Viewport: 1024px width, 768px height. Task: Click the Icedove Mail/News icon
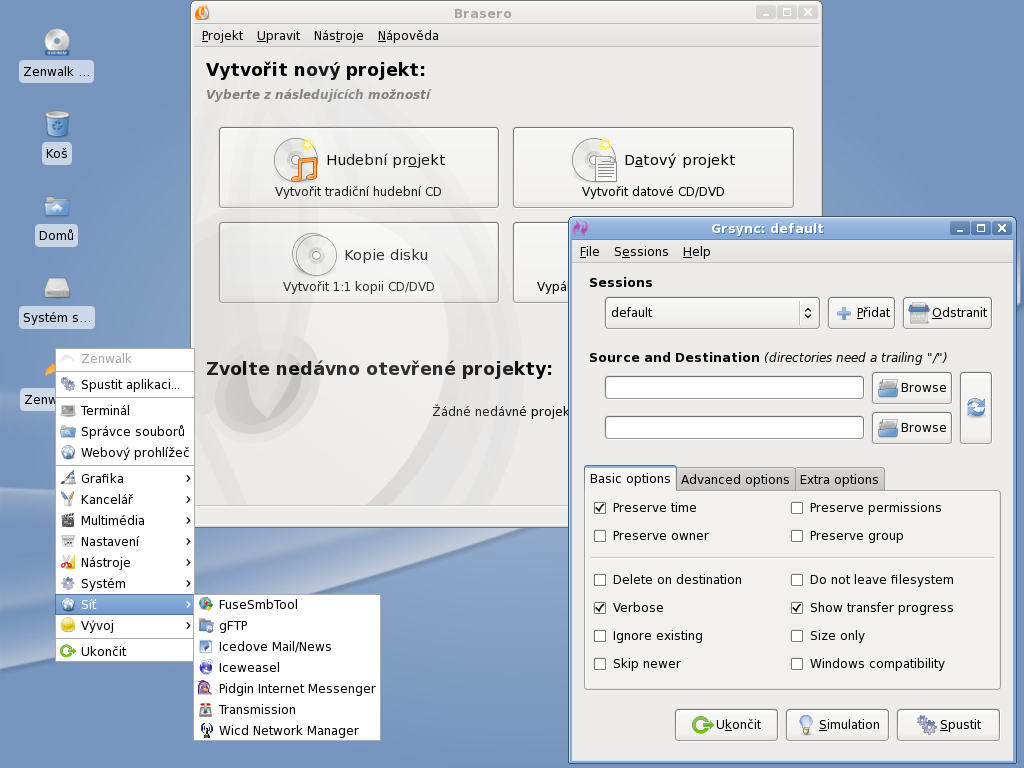[206, 647]
